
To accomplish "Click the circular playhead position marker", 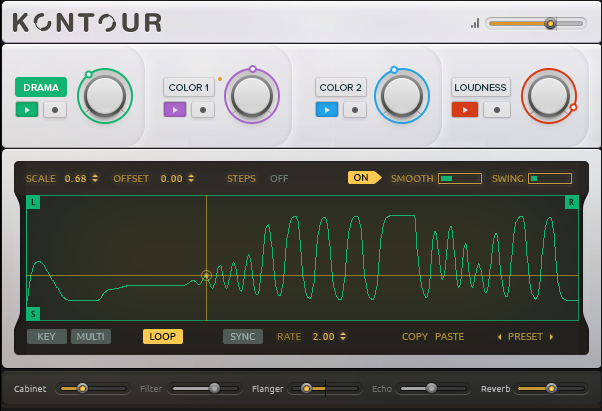I will click(207, 276).
